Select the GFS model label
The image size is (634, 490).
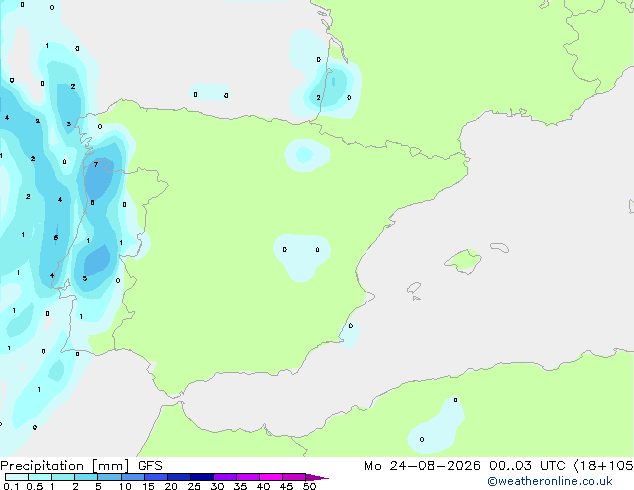click(x=150, y=466)
